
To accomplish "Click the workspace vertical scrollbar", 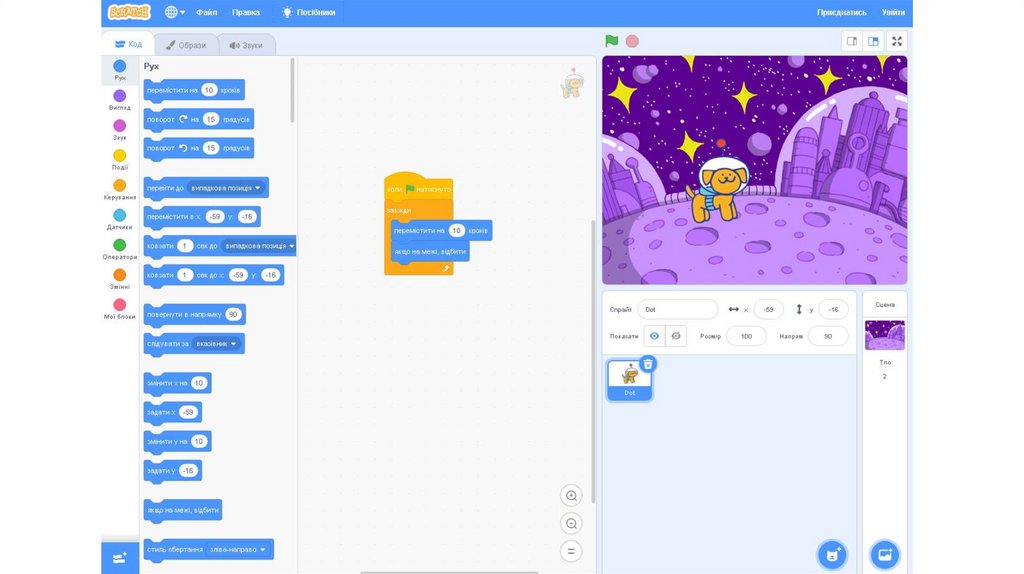I will pos(593,361).
